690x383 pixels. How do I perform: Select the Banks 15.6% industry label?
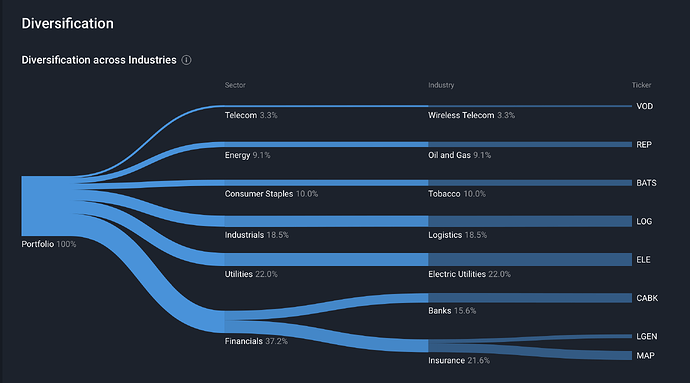click(x=452, y=311)
